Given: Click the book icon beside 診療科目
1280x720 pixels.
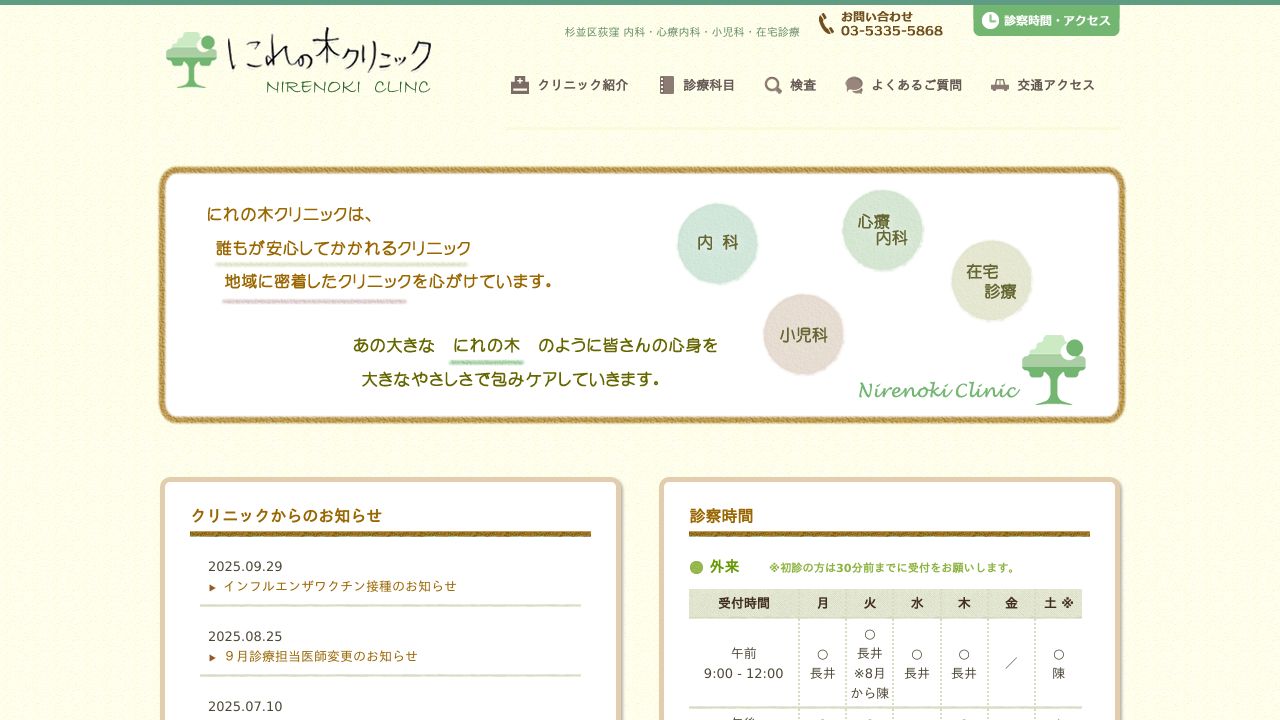Looking at the screenshot, I should (666, 85).
